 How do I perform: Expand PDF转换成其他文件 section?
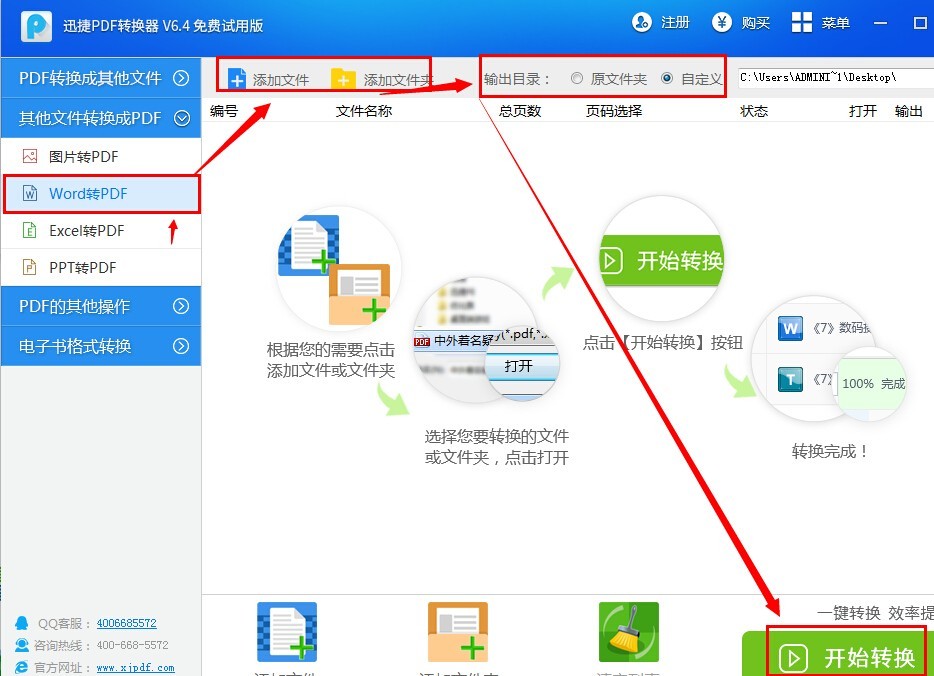pyautogui.click(x=101, y=78)
